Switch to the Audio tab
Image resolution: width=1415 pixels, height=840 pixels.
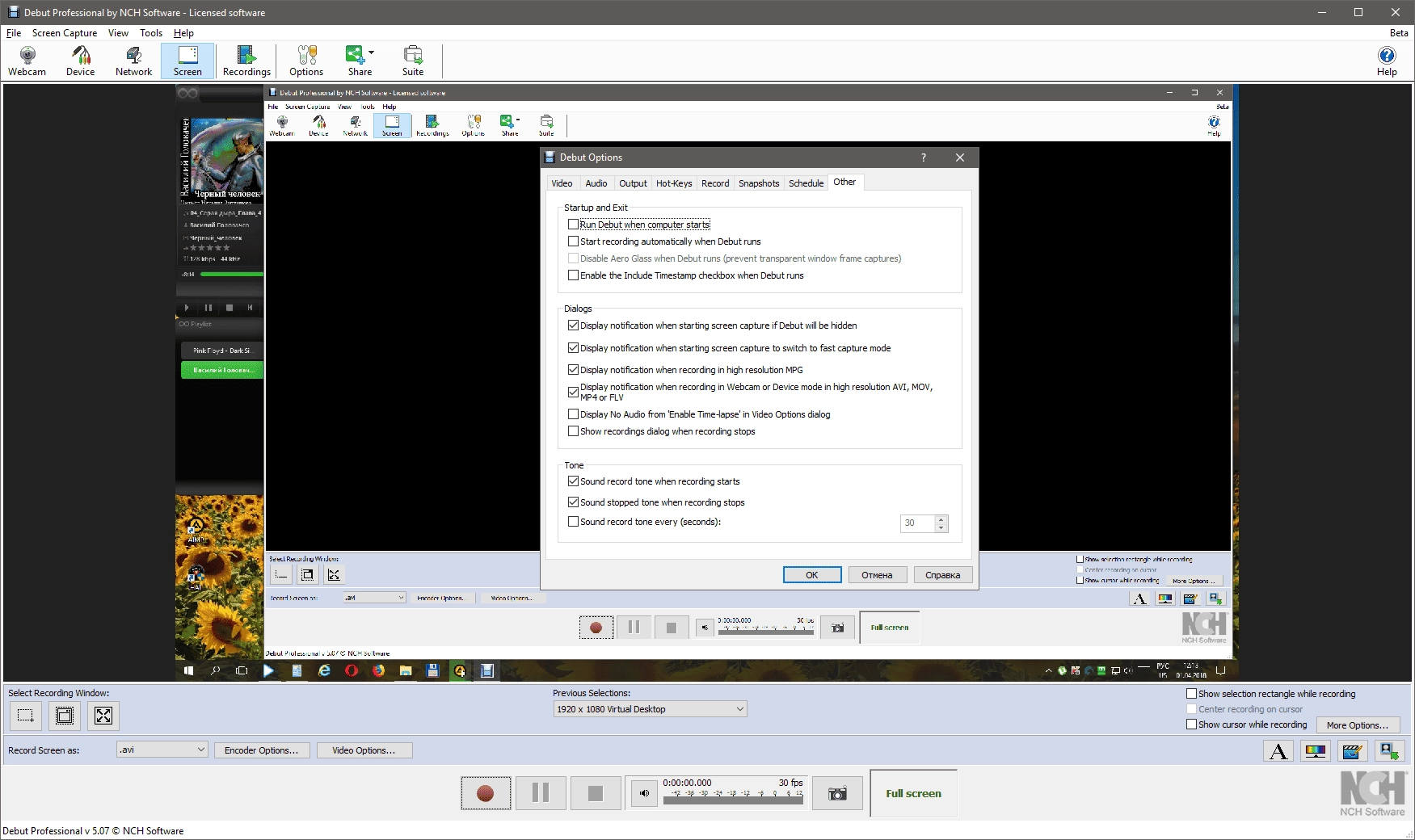click(x=596, y=183)
